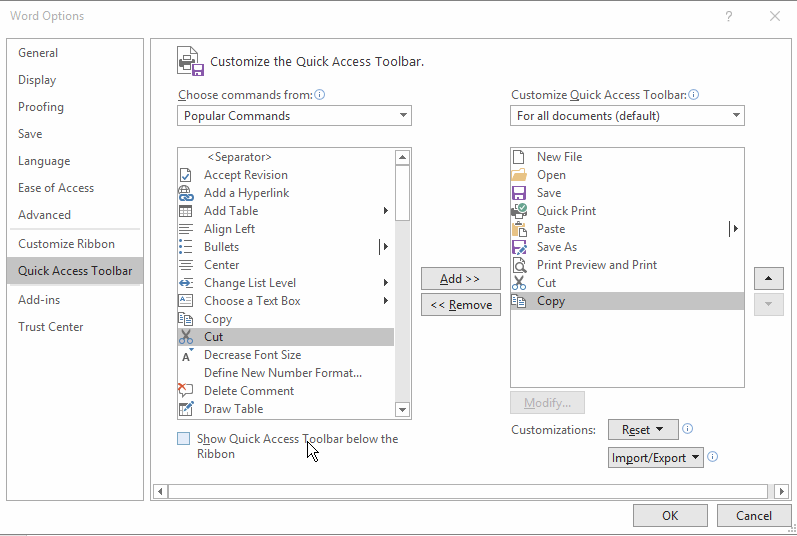The width and height of the screenshot is (797, 536).
Task: Click commands list scroll down arrow
Action: click(x=402, y=409)
